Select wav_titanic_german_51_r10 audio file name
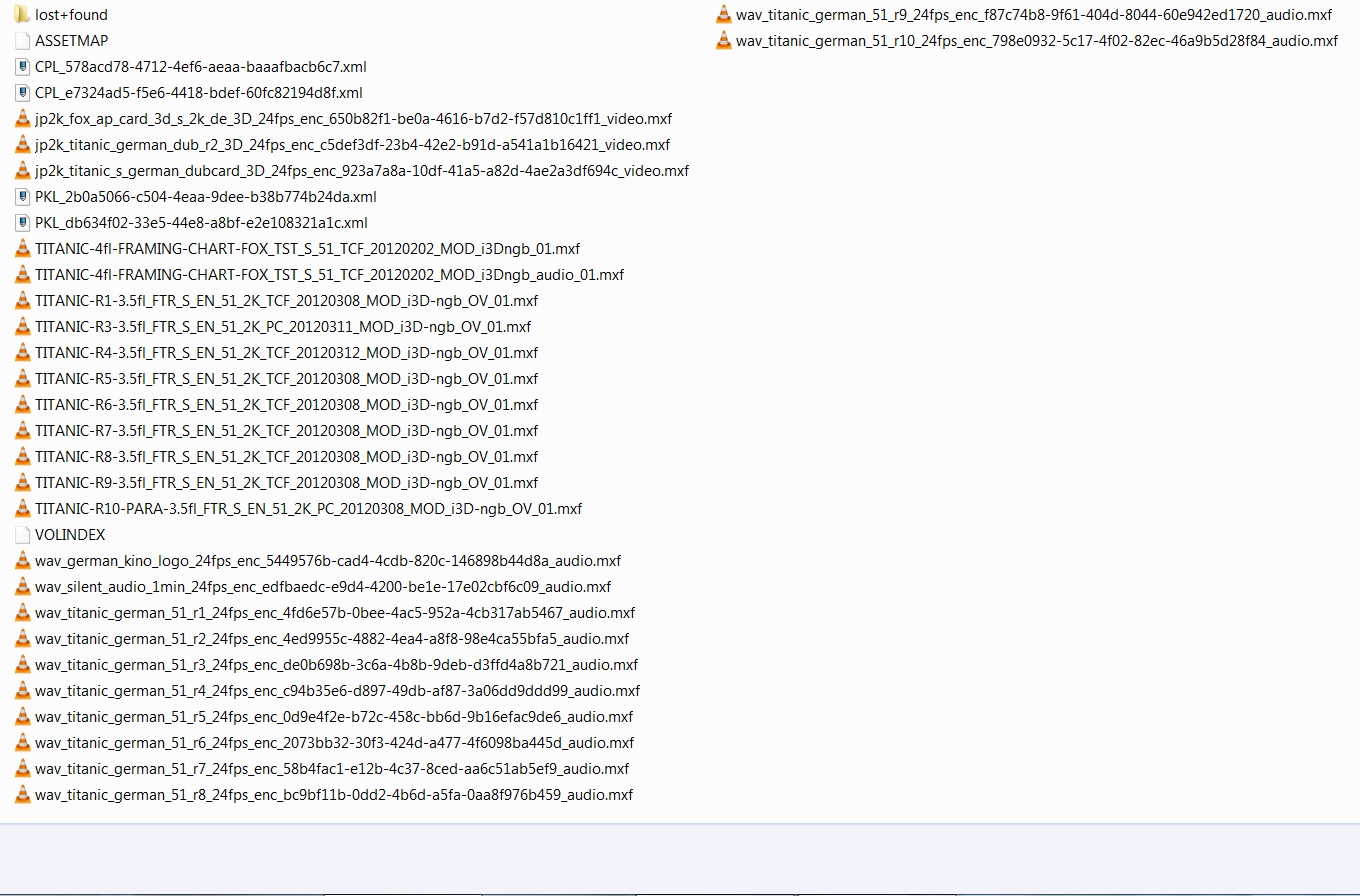Viewport: 1360px width, 896px height. [x=1037, y=41]
